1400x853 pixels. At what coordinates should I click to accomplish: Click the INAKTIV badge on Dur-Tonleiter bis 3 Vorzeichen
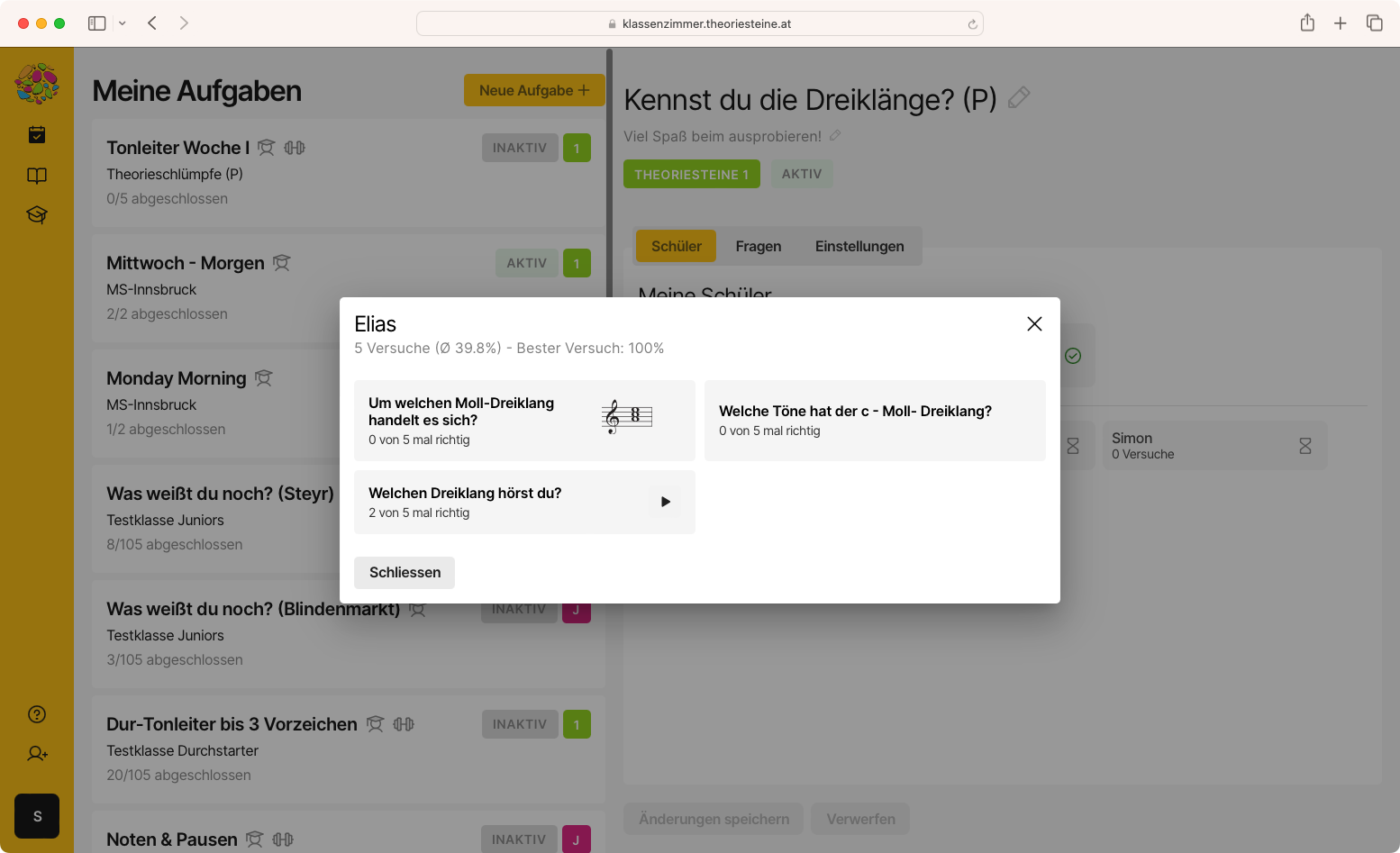click(x=520, y=724)
